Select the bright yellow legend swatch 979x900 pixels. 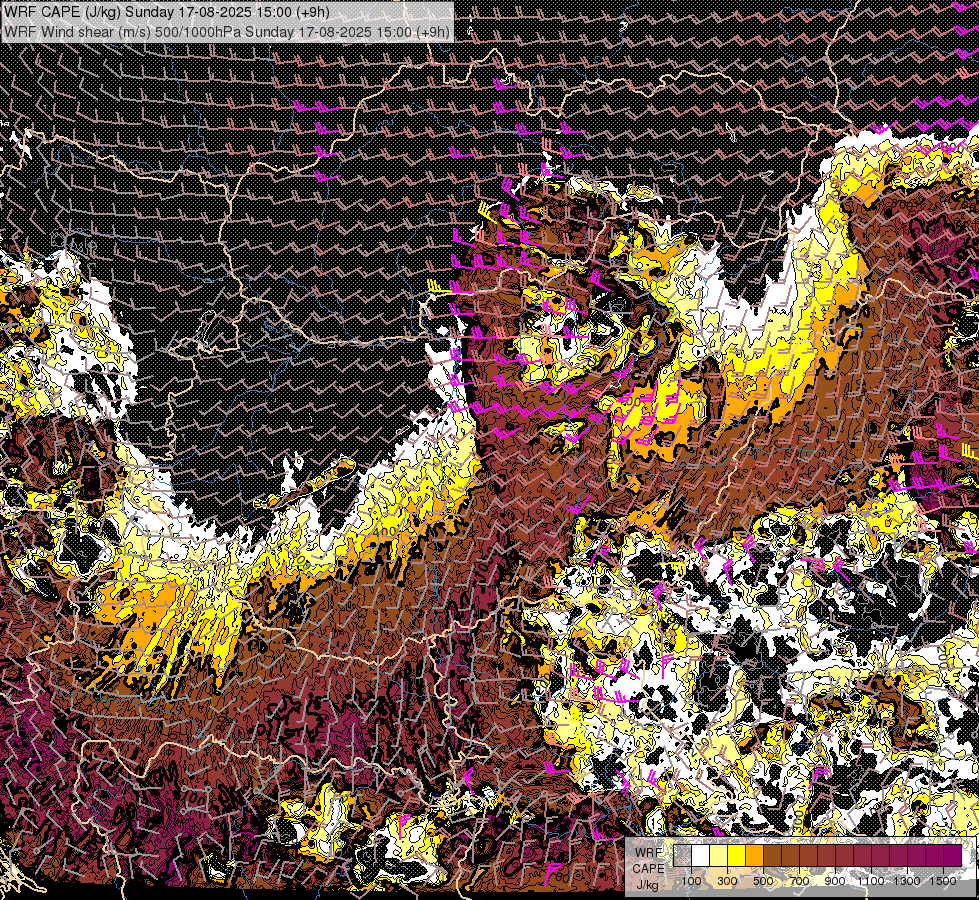click(737, 855)
